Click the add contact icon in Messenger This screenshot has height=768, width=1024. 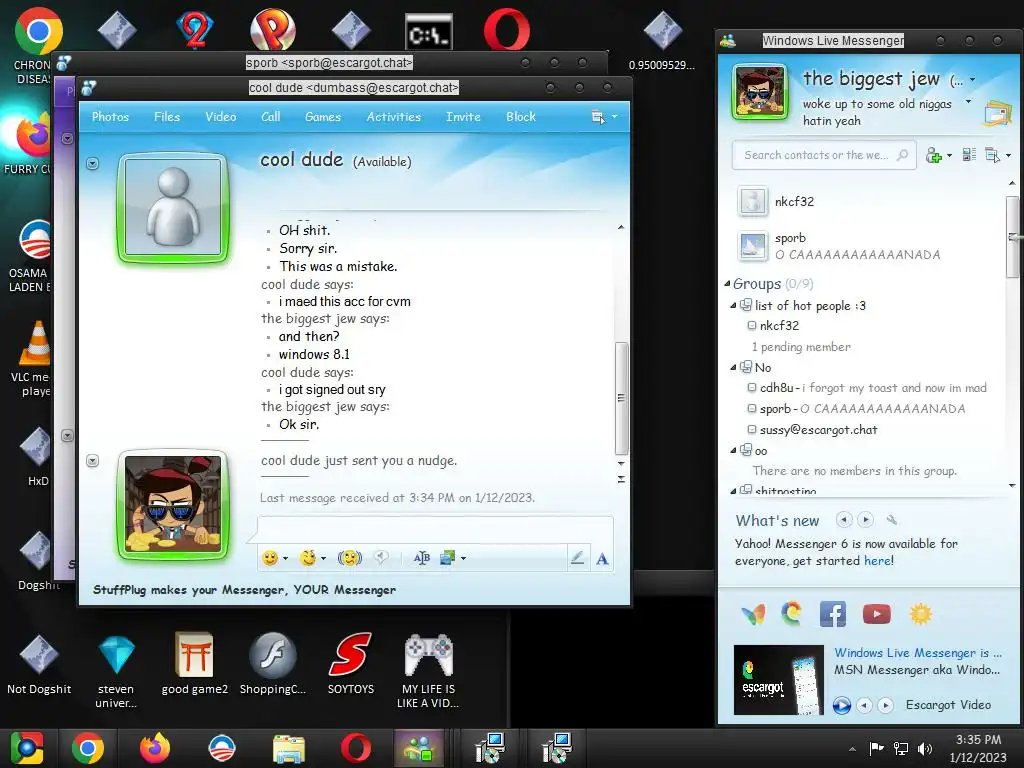[x=934, y=155]
